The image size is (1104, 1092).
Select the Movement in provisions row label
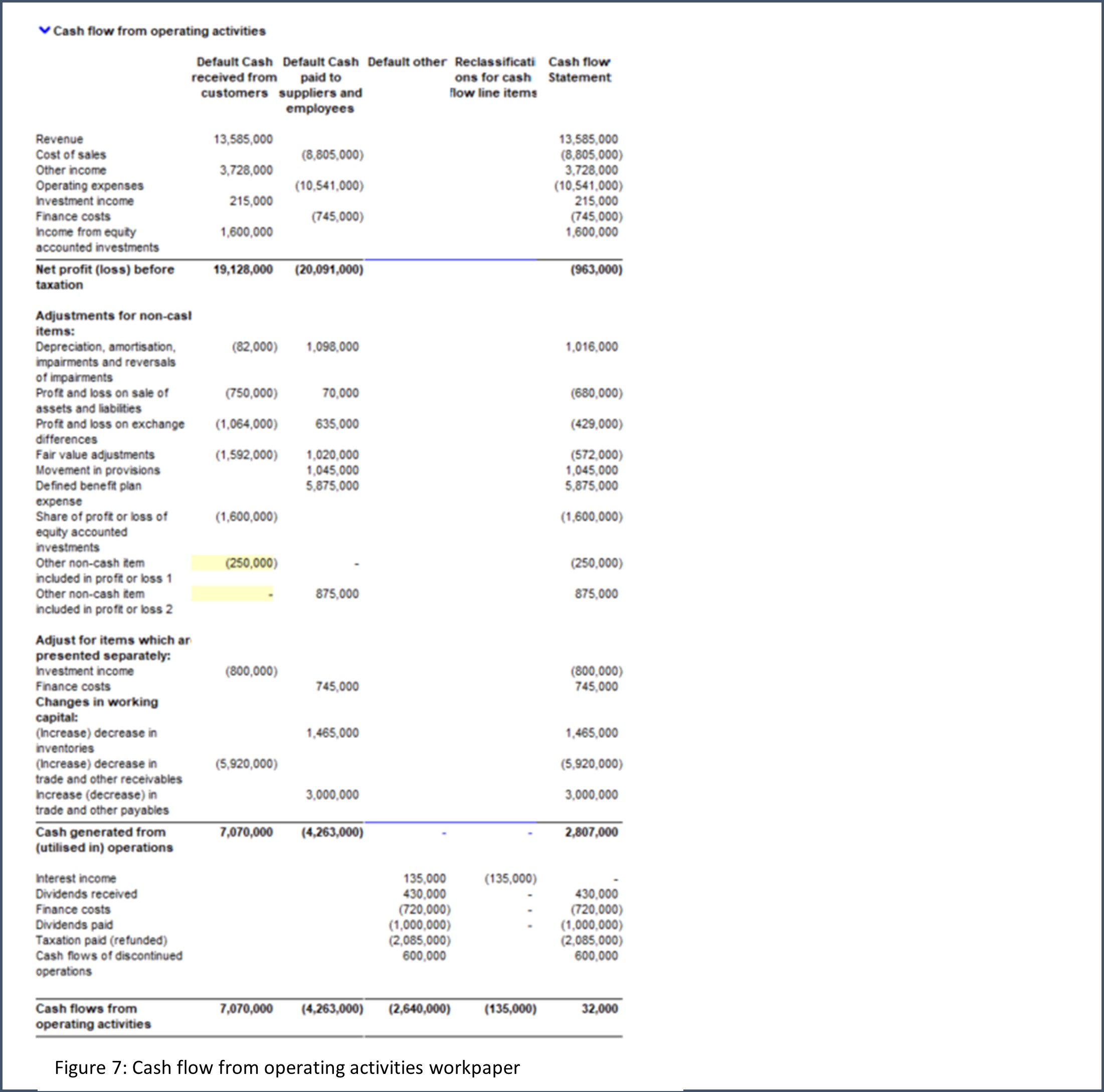point(98,470)
